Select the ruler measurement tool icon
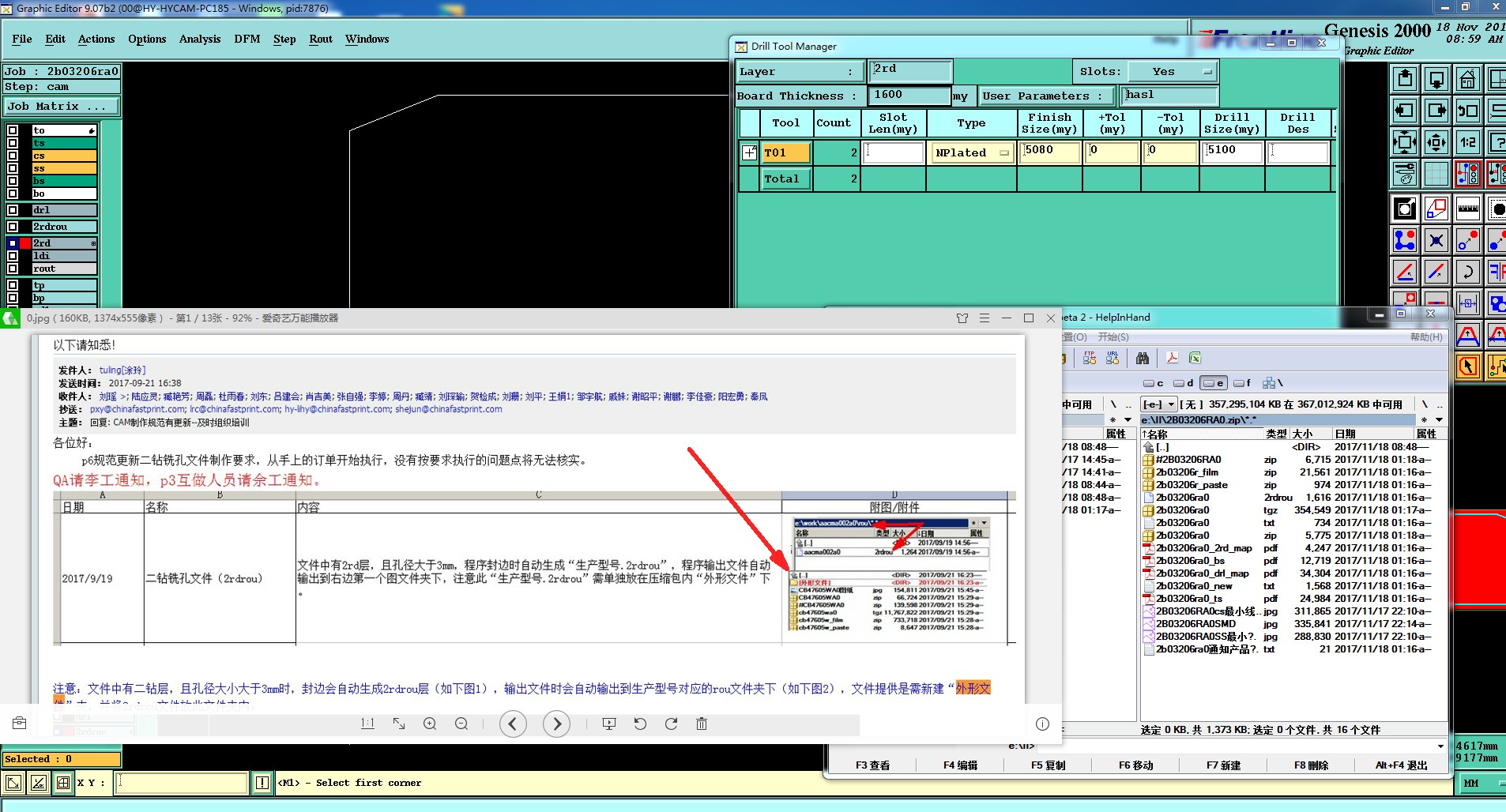This screenshot has height=812, width=1506. click(x=1467, y=209)
